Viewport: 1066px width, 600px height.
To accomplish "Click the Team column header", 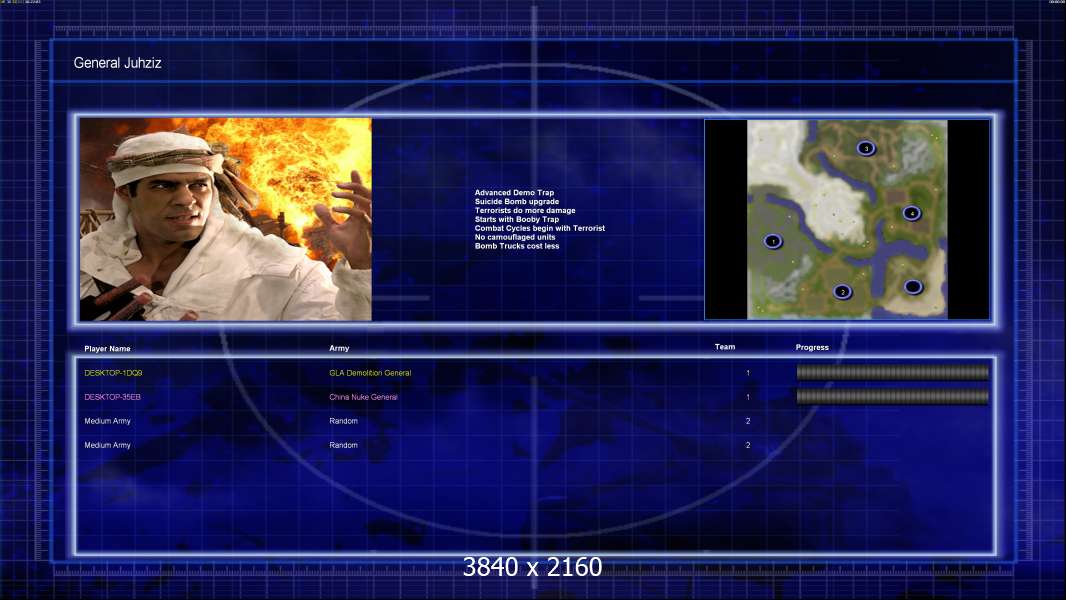I will [725, 347].
